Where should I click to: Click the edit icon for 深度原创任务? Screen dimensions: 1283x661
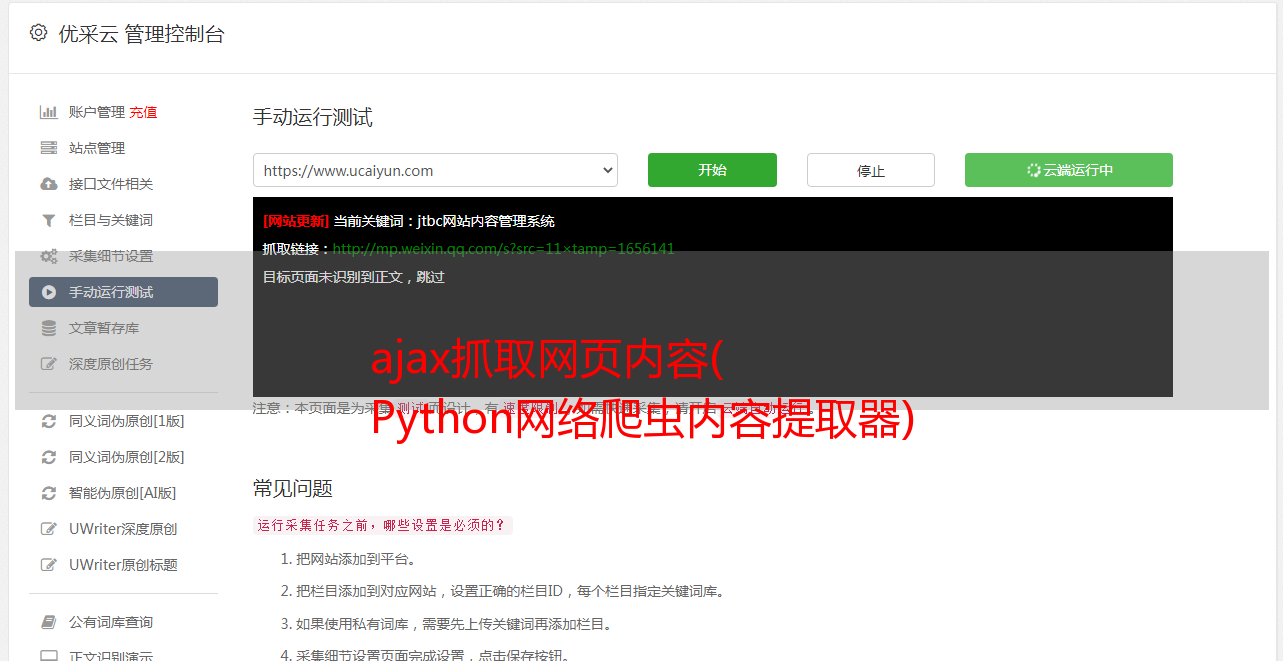click(x=48, y=364)
